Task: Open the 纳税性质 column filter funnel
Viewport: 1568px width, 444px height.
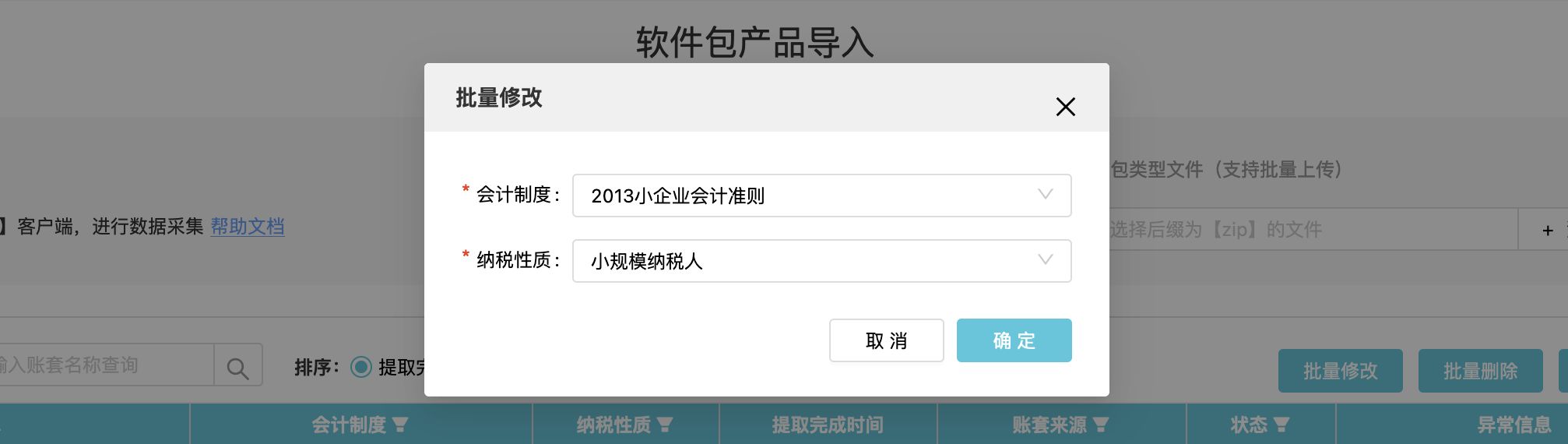Action: tap(665, 425)
